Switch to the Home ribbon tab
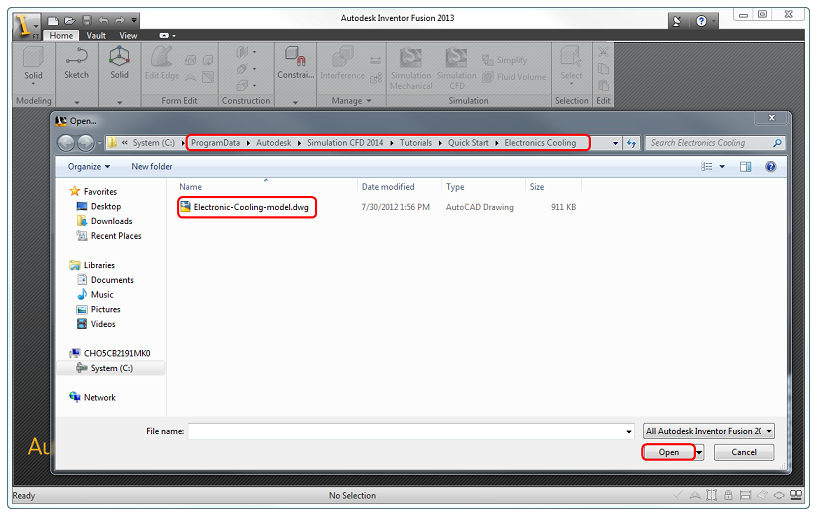817x516 pixels. pyautogui.click(x=61, y=35)
